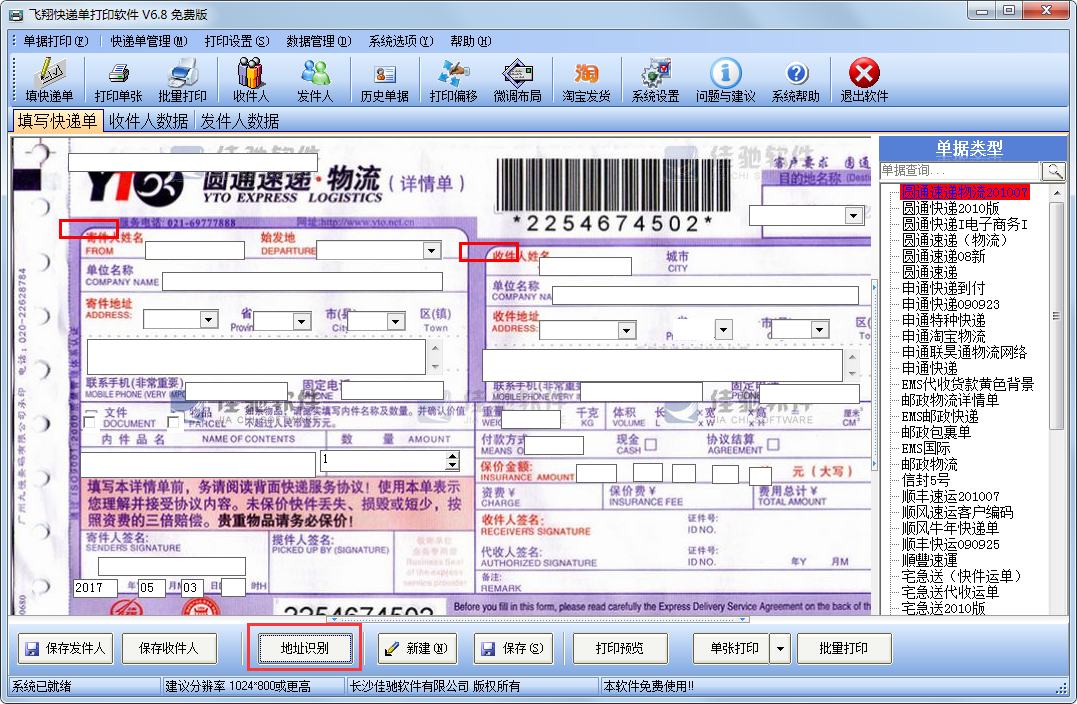Click the 地址识别 button
The height and width of the screenshot is (704, 1077).
tap(304, 648)
